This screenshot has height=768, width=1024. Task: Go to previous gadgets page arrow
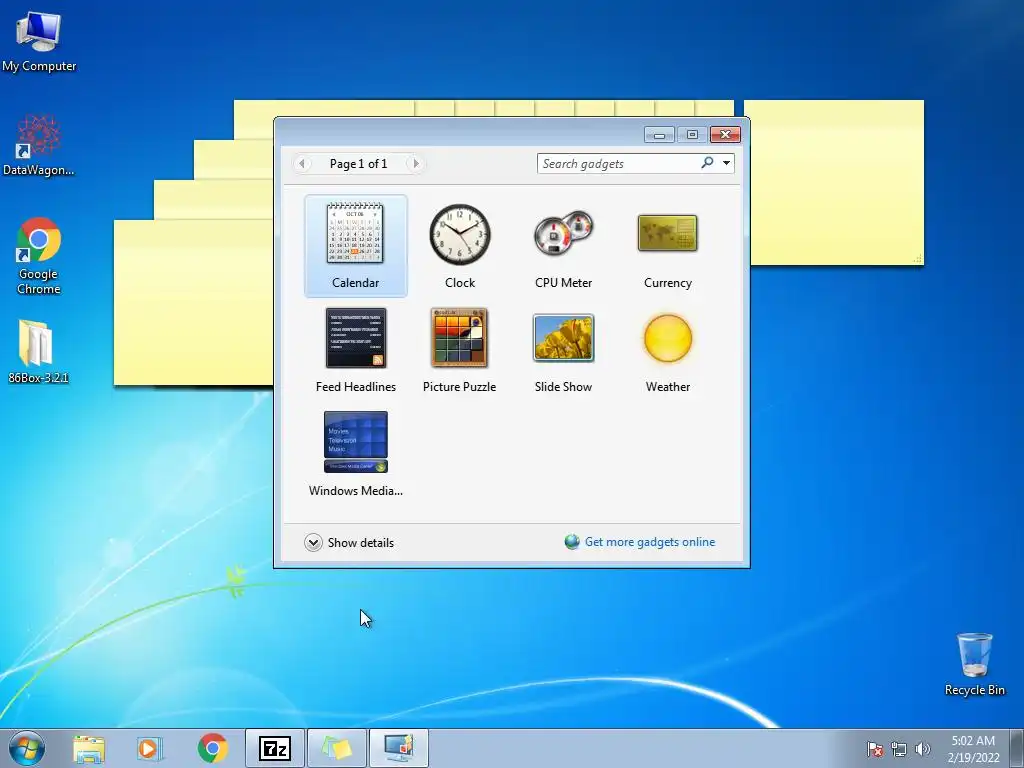302,163
